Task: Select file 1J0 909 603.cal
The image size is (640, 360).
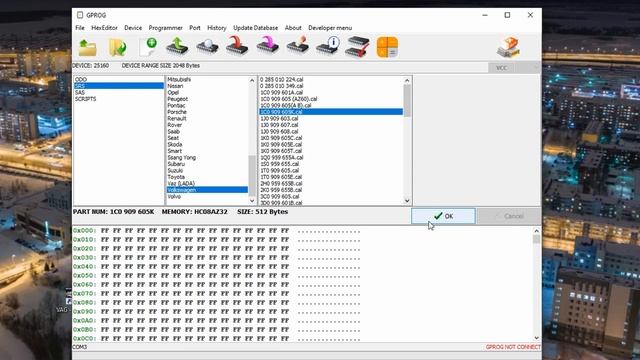Action: tap(331, 118)
